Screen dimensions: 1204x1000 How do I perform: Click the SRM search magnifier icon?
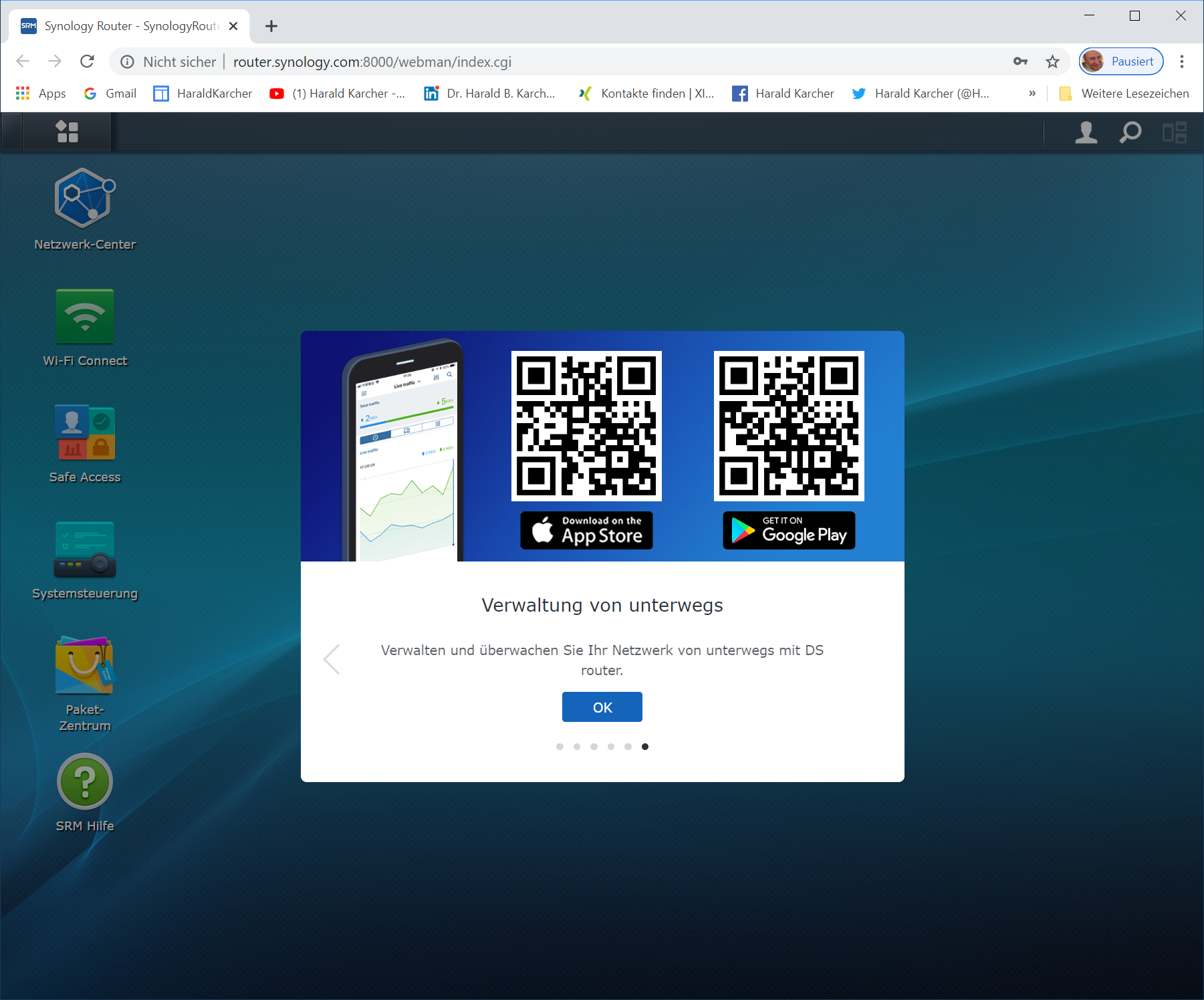[x=1130, y=132]
